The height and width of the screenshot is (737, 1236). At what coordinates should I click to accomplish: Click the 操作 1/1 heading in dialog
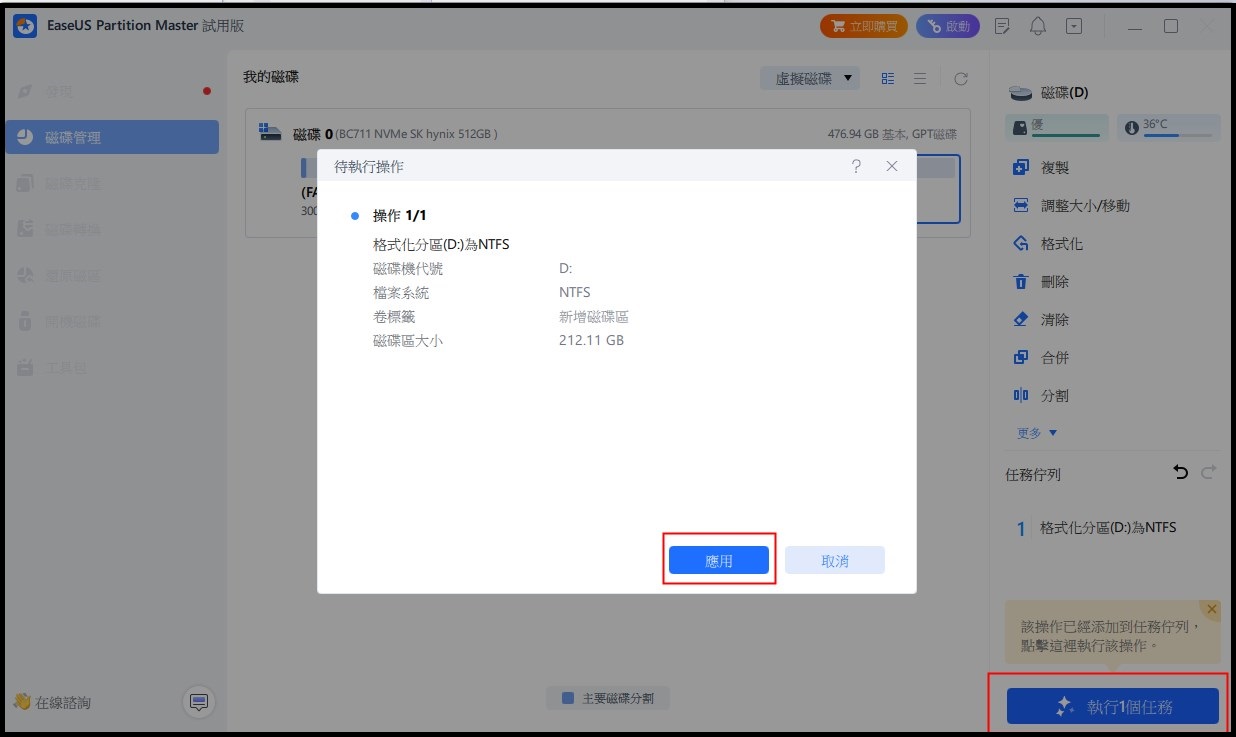tap(399, 216)
